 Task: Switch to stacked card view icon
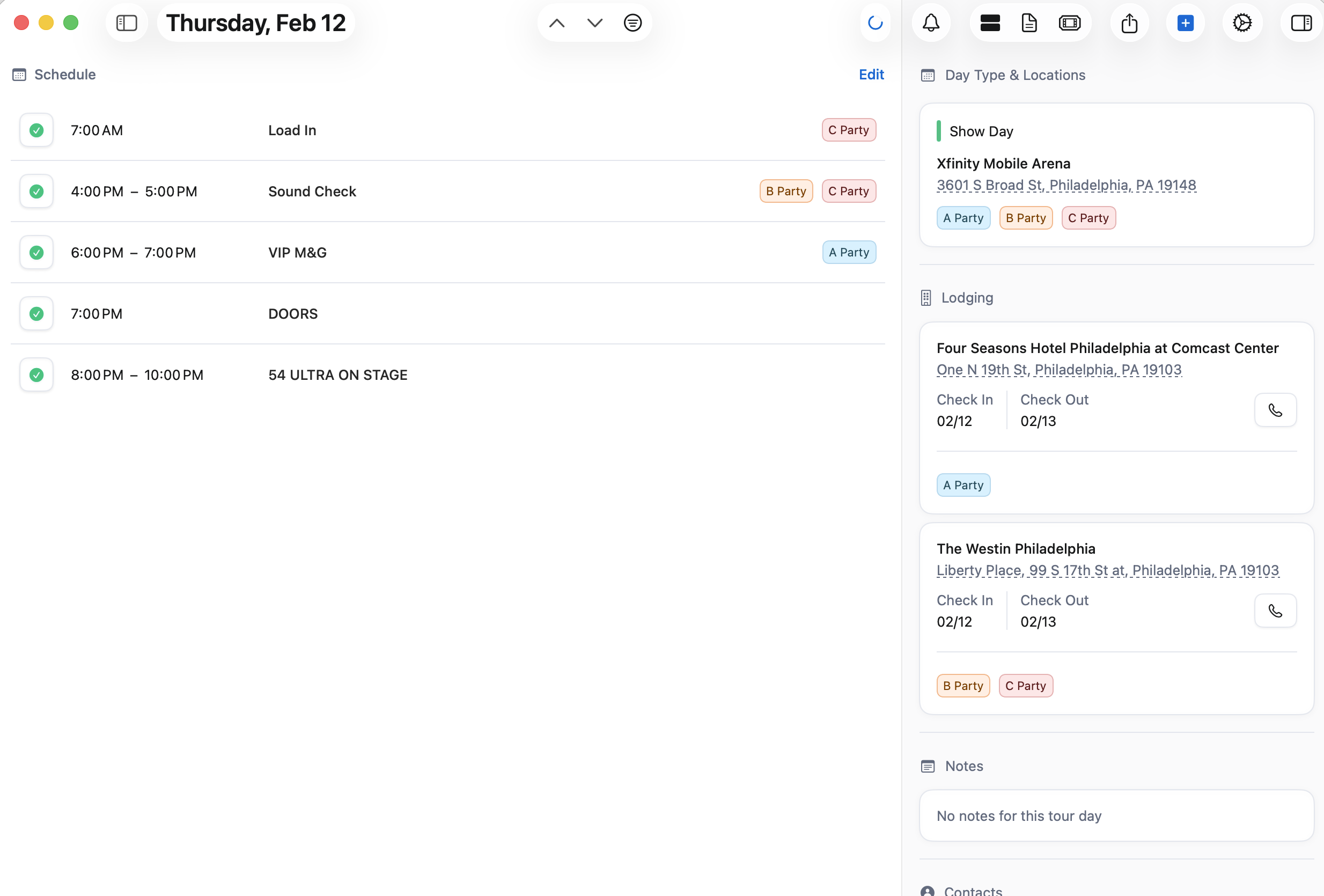990,23
